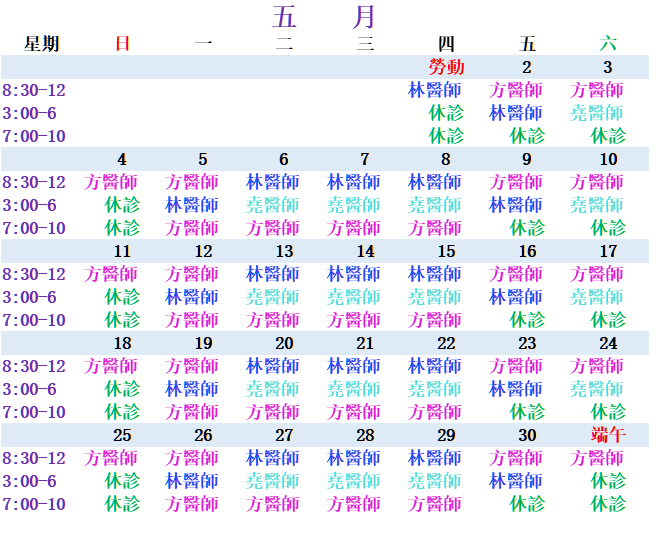Select date 28 in the calendar
The image size is (658, 540).
tap(365, 435)
